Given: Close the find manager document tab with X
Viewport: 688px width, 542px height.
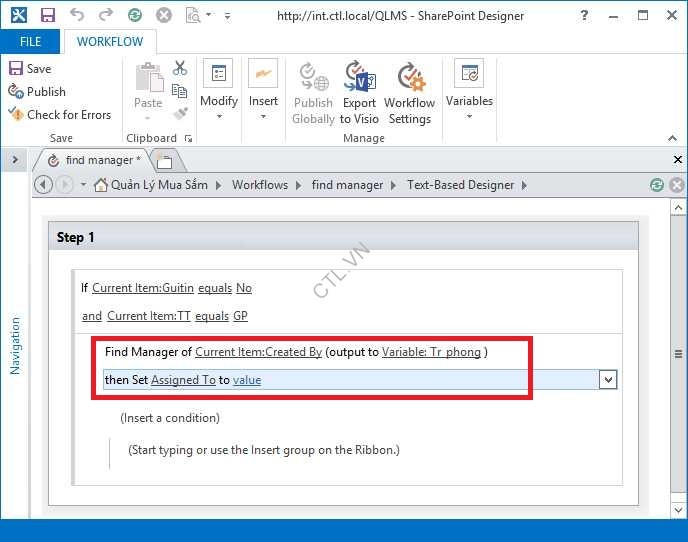Looking at the screenshot, I should point(677,159).
